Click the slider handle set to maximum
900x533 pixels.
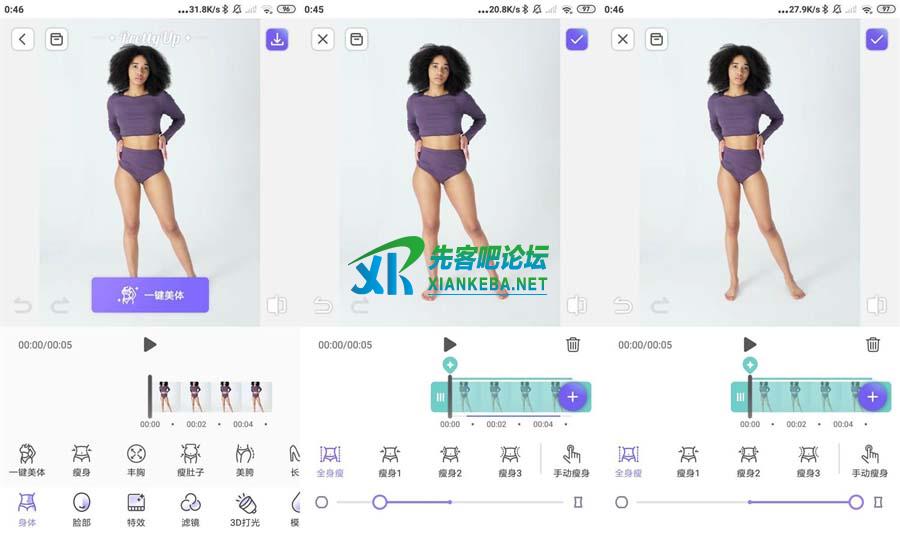[856, 502]
